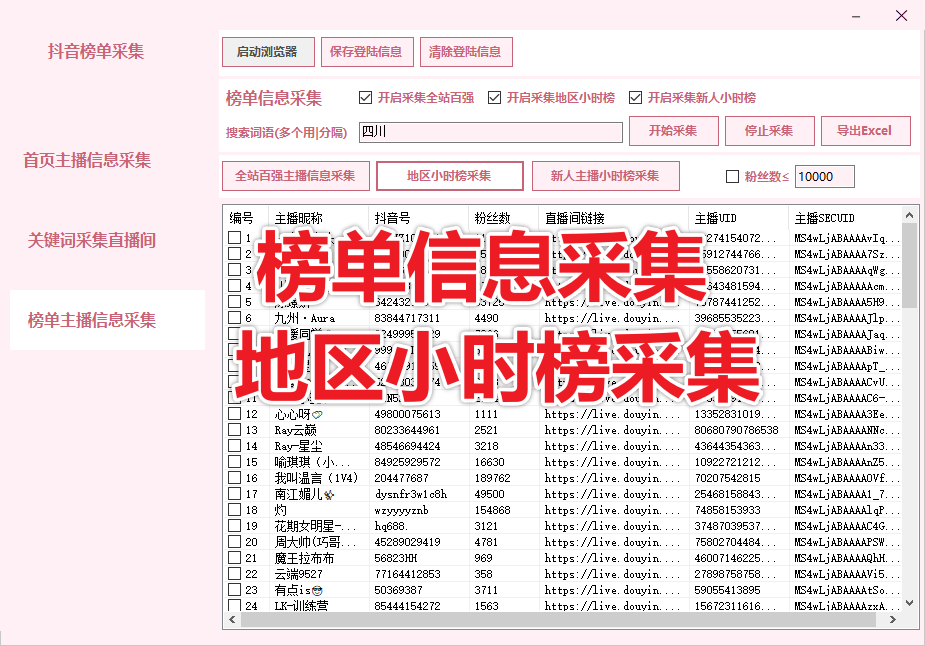Click the 粉丝数 column header
The height and width of the screenshot is (646, 925).
point(493,218)
